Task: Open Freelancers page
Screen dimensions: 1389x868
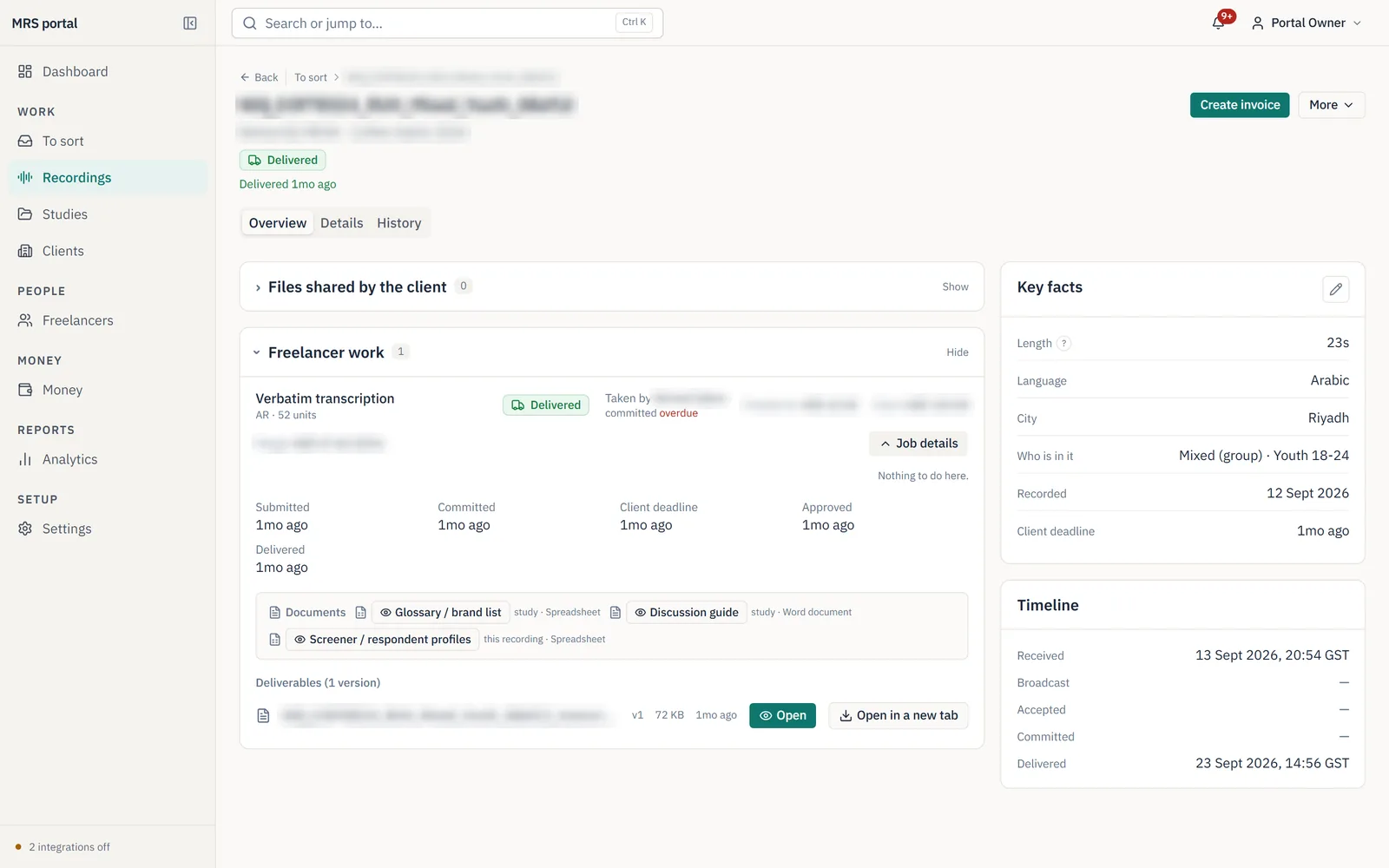Action: pyautogui.click(x=108, y=320)
